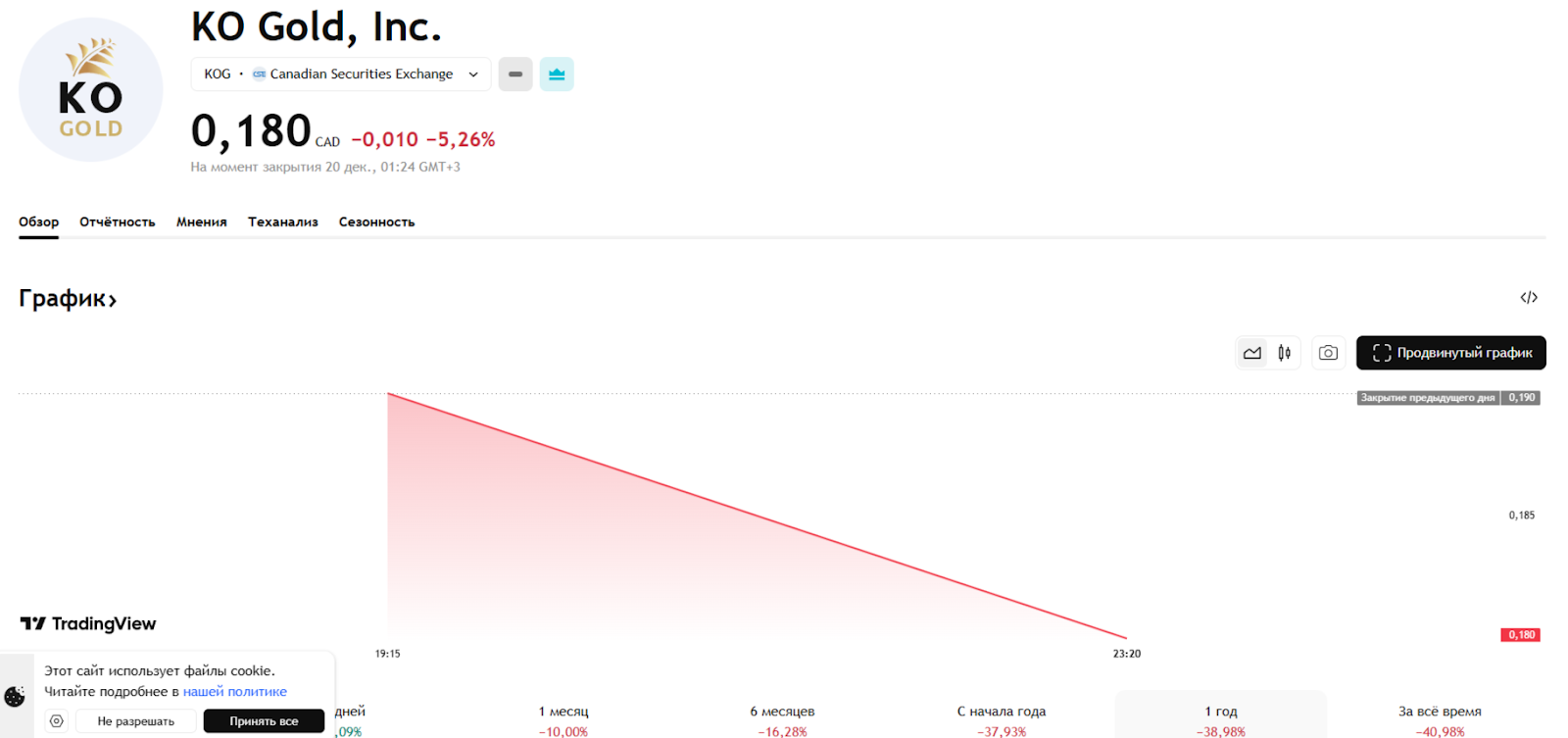Click the gray minus badge icon
Viewport: 1568px width, 738px height.
click(x=515, y=74)
